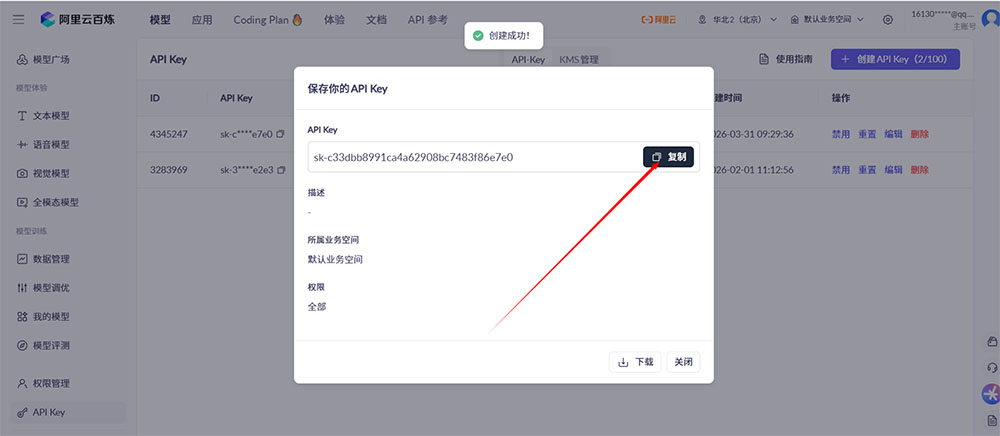
Task: Open the 使用指南 guide link
Action: (x=786, y=59)
